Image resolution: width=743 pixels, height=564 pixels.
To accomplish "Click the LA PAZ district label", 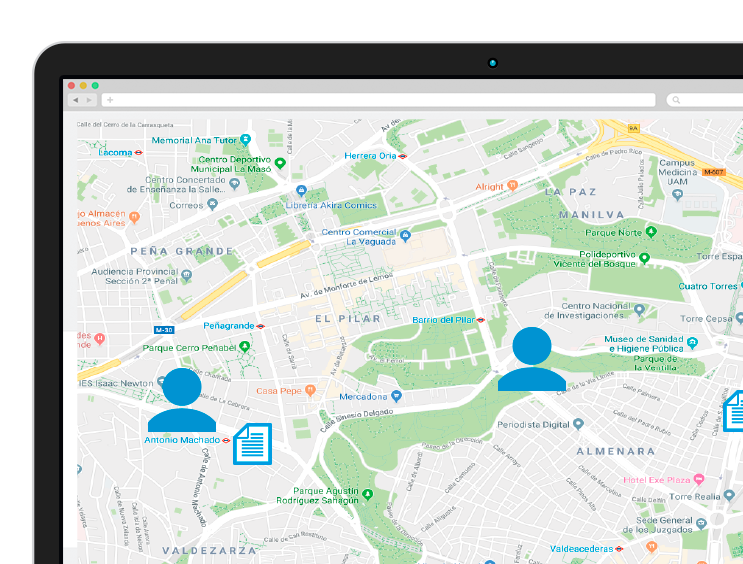I will click(571, 192).
